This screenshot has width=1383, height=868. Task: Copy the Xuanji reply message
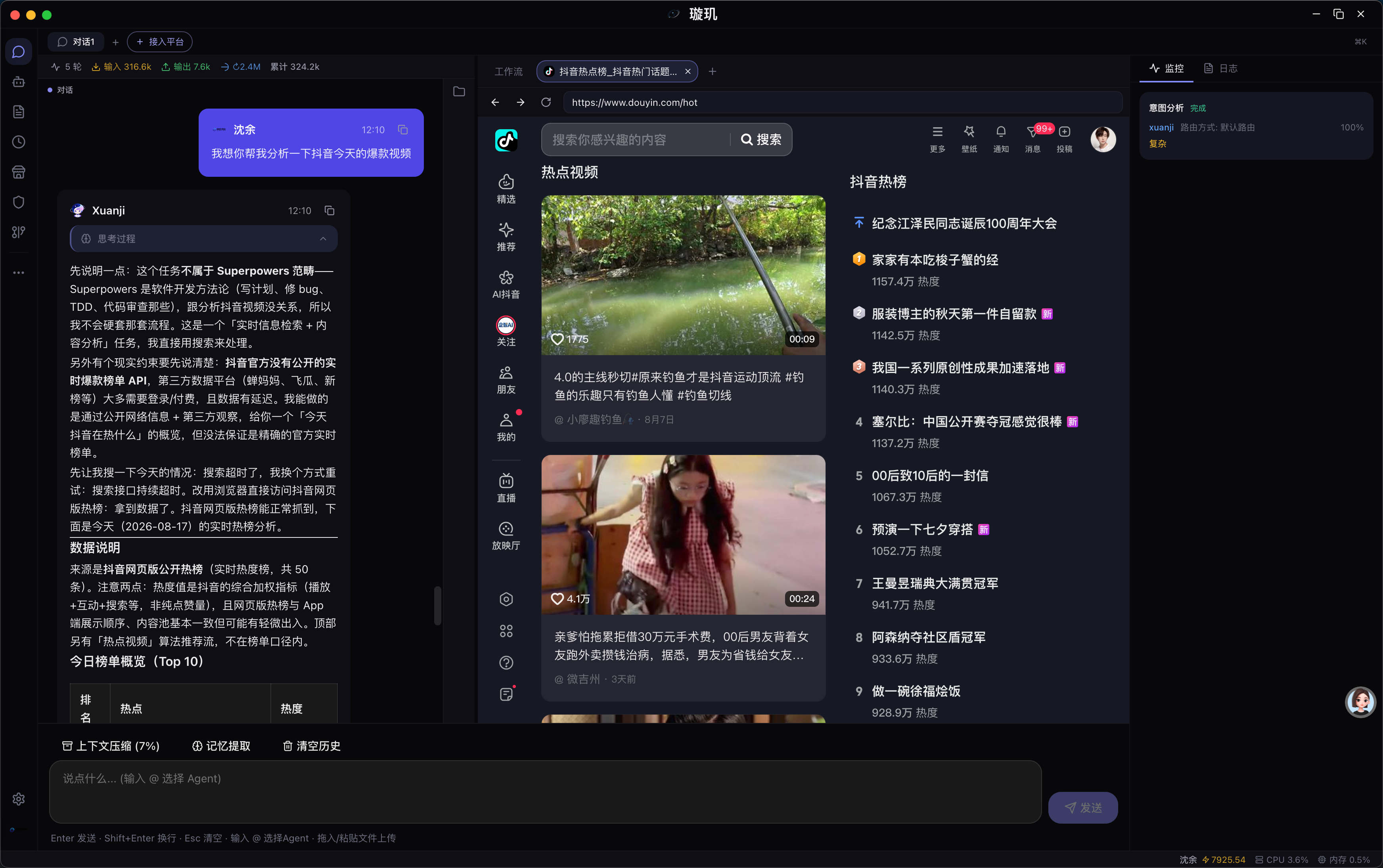[x=329, y=211]
